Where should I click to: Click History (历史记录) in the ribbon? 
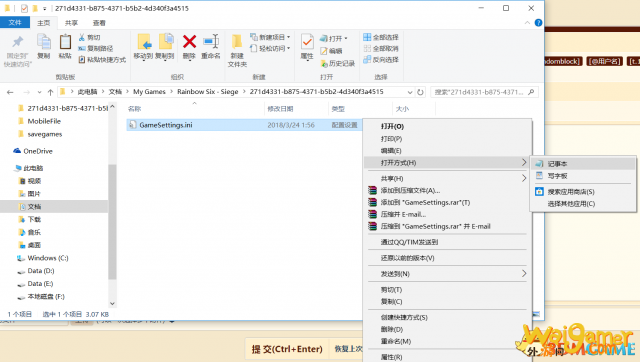click(337, 63)
